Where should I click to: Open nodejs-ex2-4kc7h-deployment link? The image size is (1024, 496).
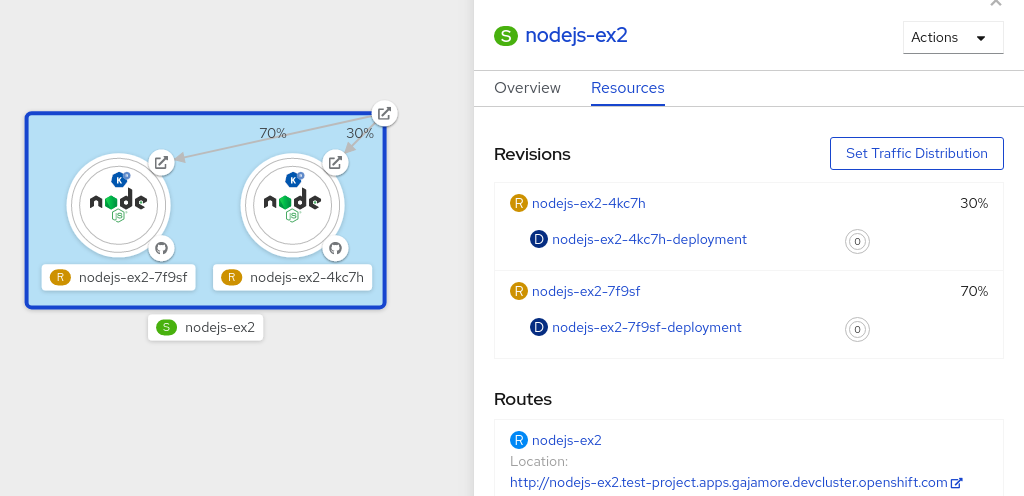pyautogui.click(x=649, y=239)
